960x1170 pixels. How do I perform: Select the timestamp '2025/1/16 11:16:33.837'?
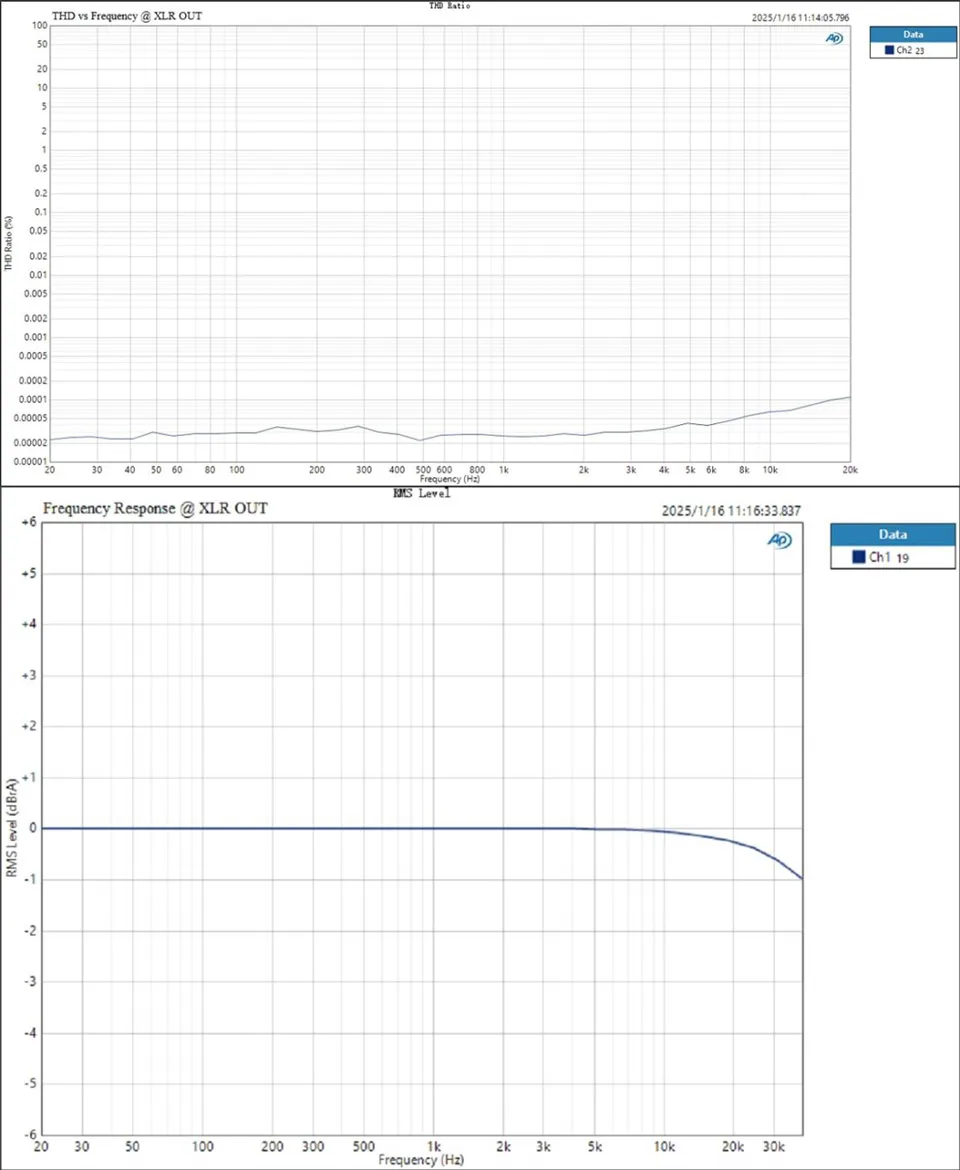point(731,511)
